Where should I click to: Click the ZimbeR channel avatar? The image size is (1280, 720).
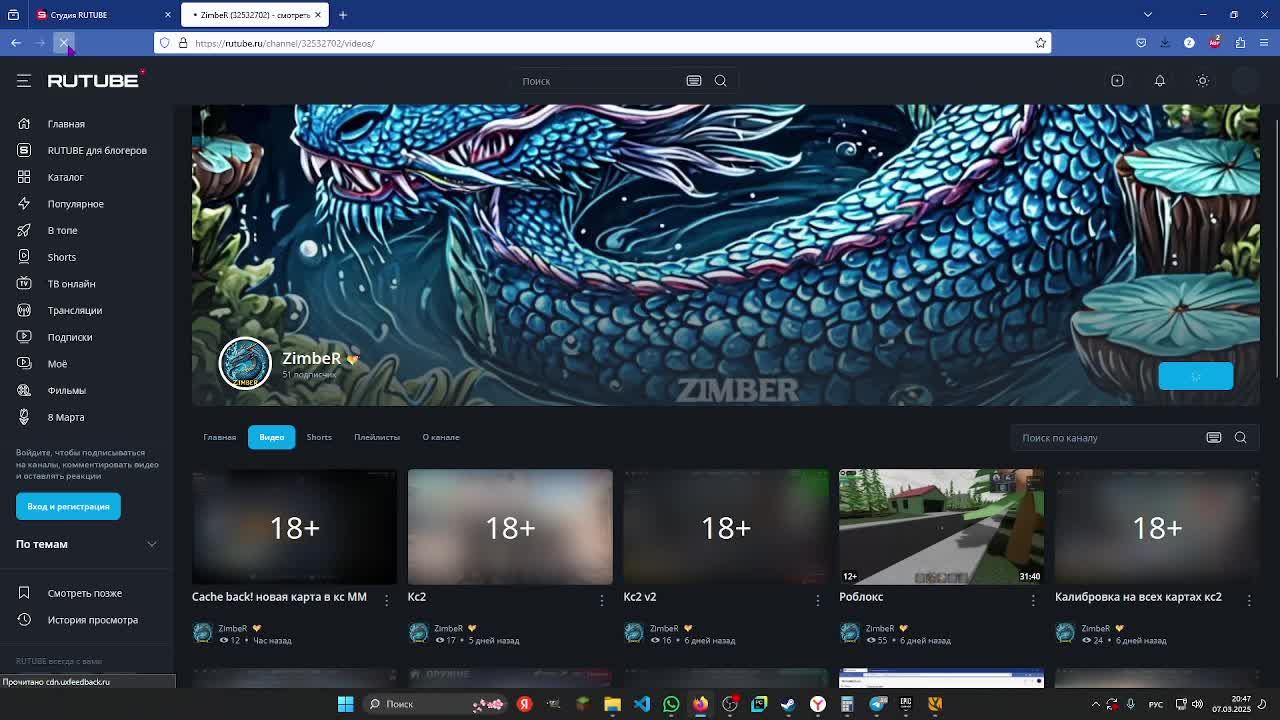245,363
